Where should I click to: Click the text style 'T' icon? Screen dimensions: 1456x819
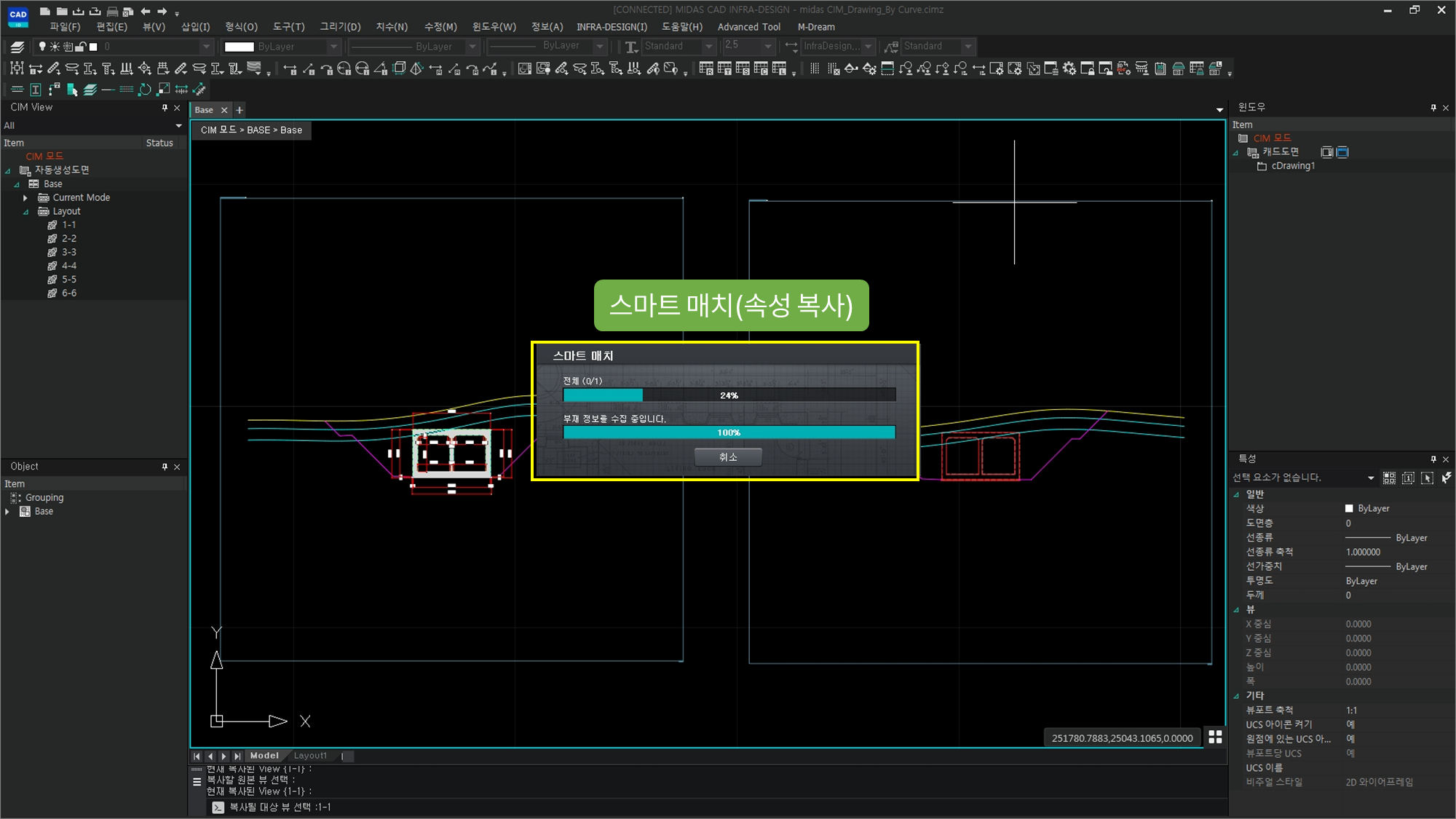point(630,47)
